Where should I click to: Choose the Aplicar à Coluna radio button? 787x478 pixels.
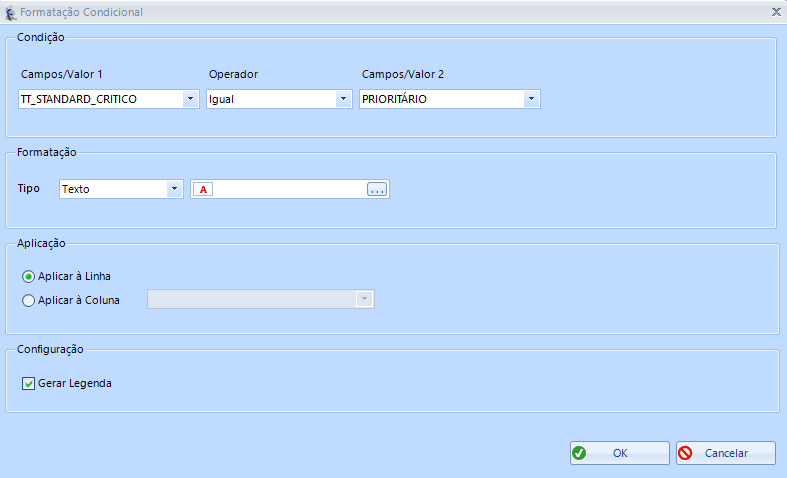[x=28, y=300]
